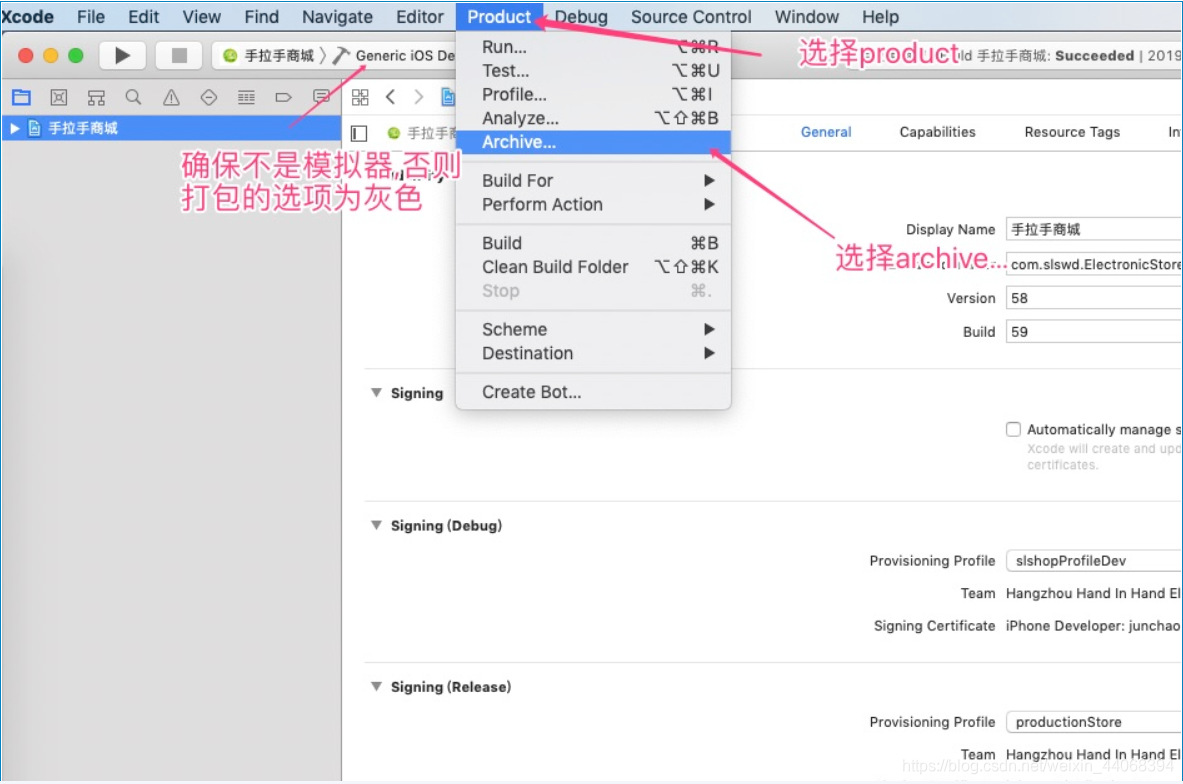The width and height of the screenshot is (1183, 784).
Task: Open the Build For submenu
Action: click(x=593, y=180)
